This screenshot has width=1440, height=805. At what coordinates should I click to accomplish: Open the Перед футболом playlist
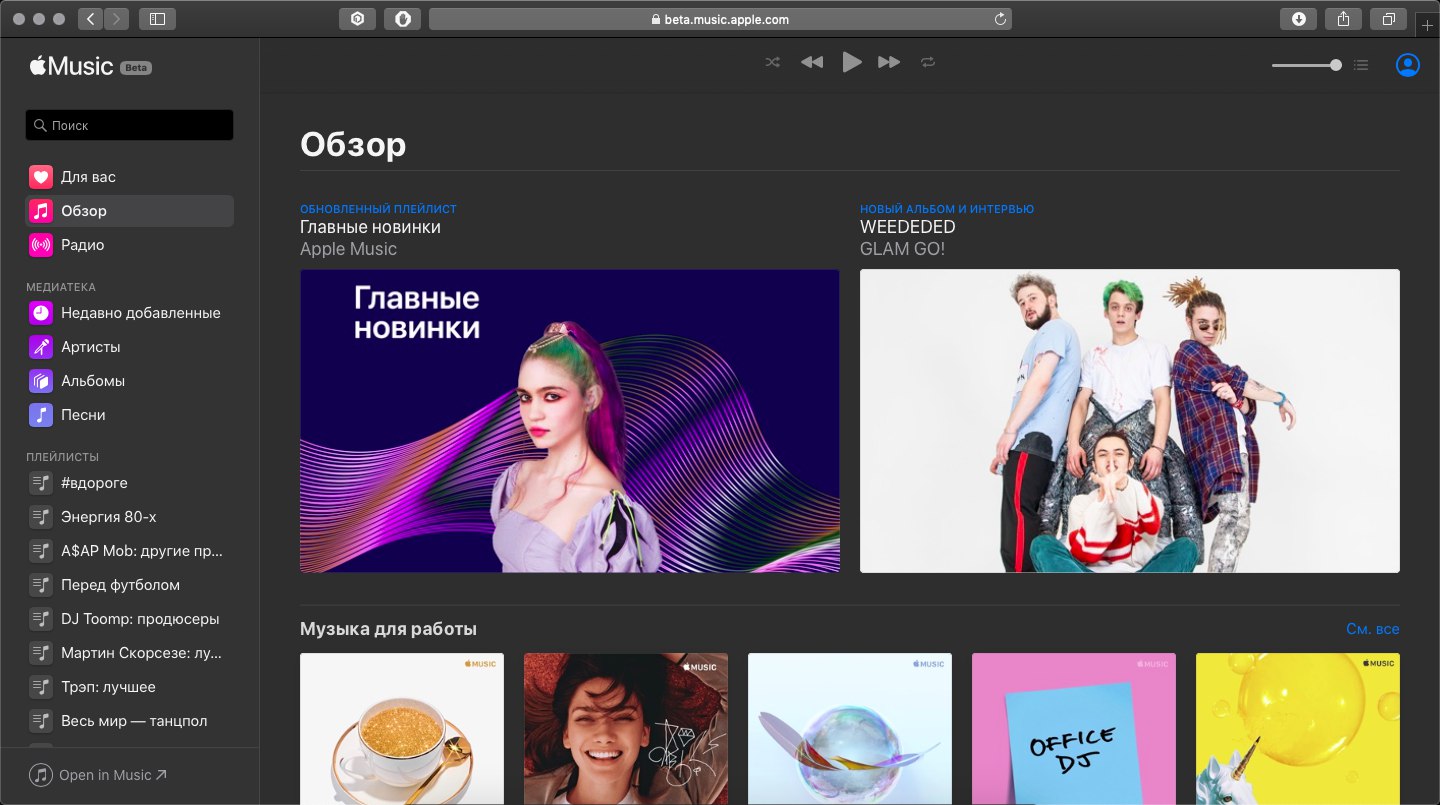tap(129, 585)
